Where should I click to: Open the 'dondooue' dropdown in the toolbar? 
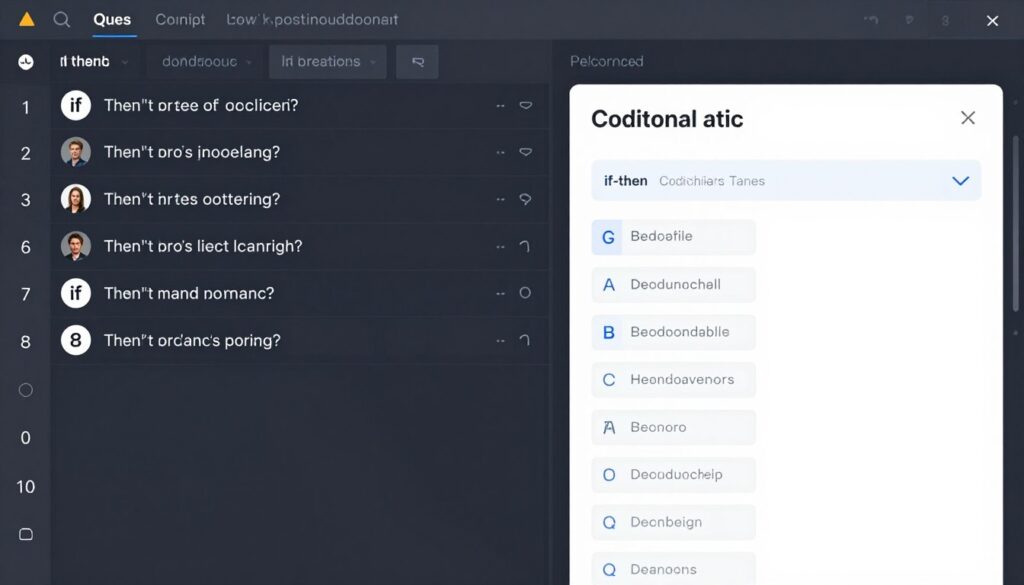point(203,61)
